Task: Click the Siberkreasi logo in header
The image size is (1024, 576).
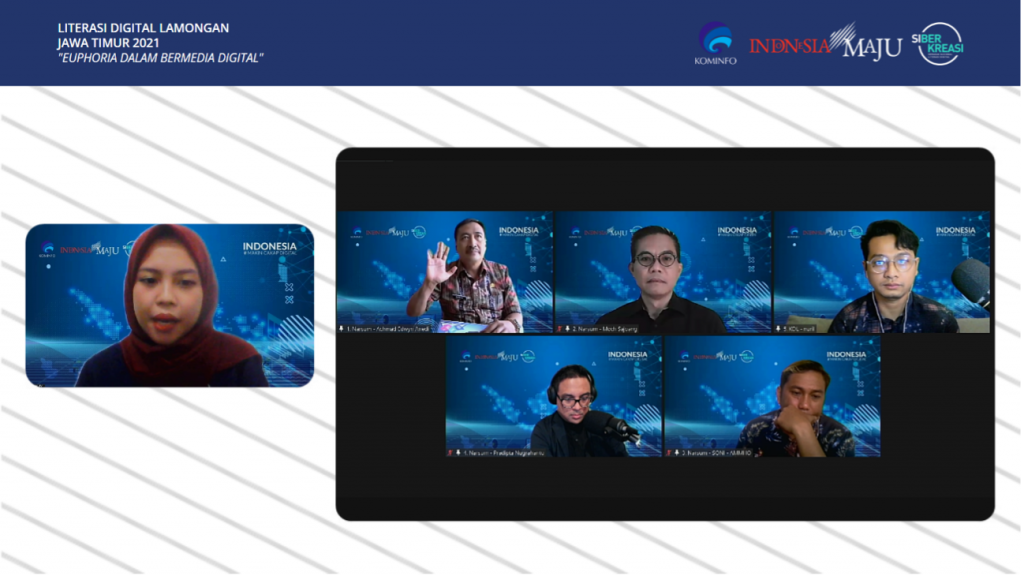Action: 940,43
